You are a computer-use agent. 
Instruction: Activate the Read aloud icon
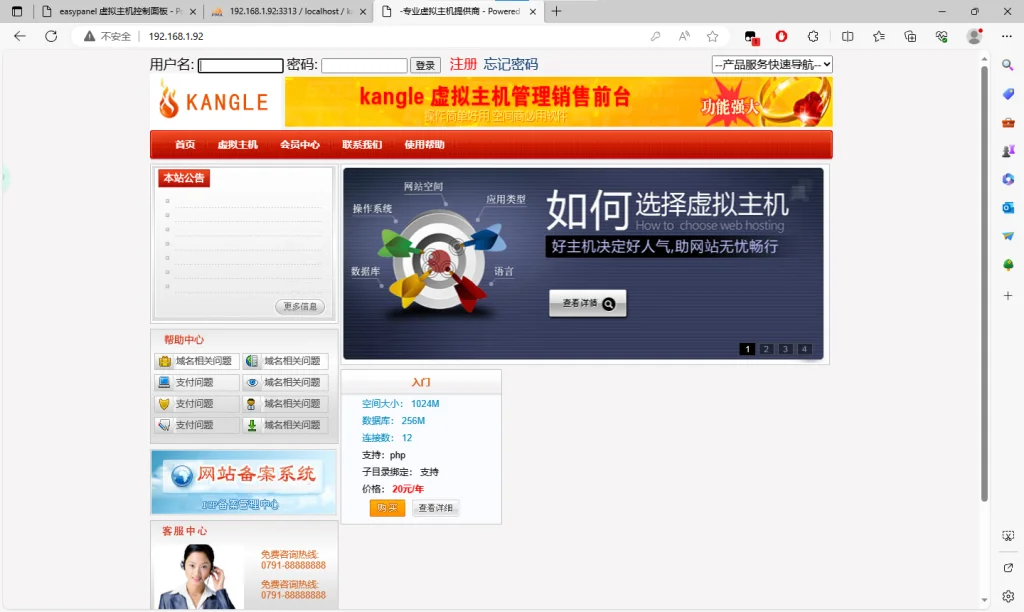coord(684,37)
